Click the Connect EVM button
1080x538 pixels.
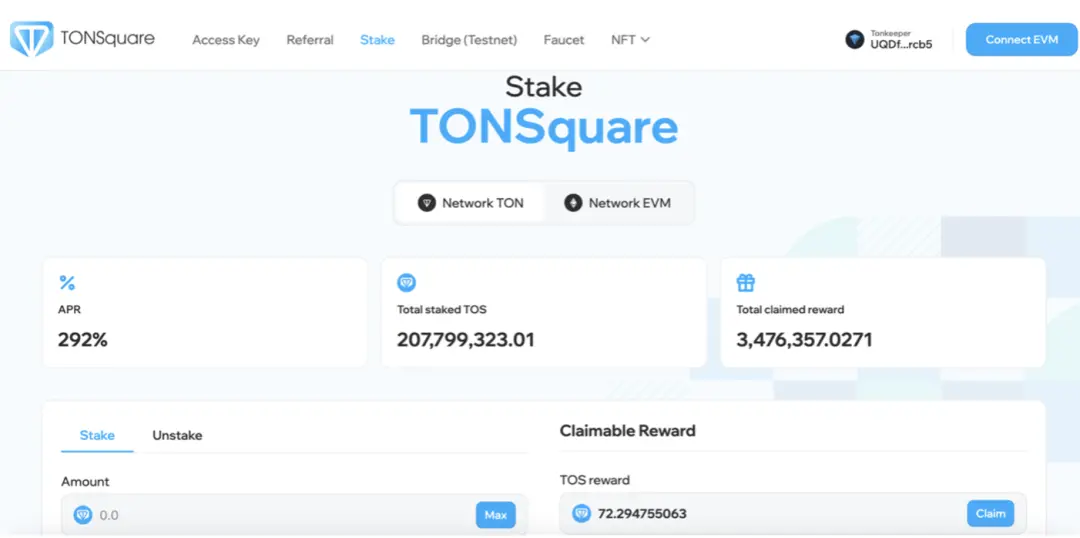(x=1021, y=39)
